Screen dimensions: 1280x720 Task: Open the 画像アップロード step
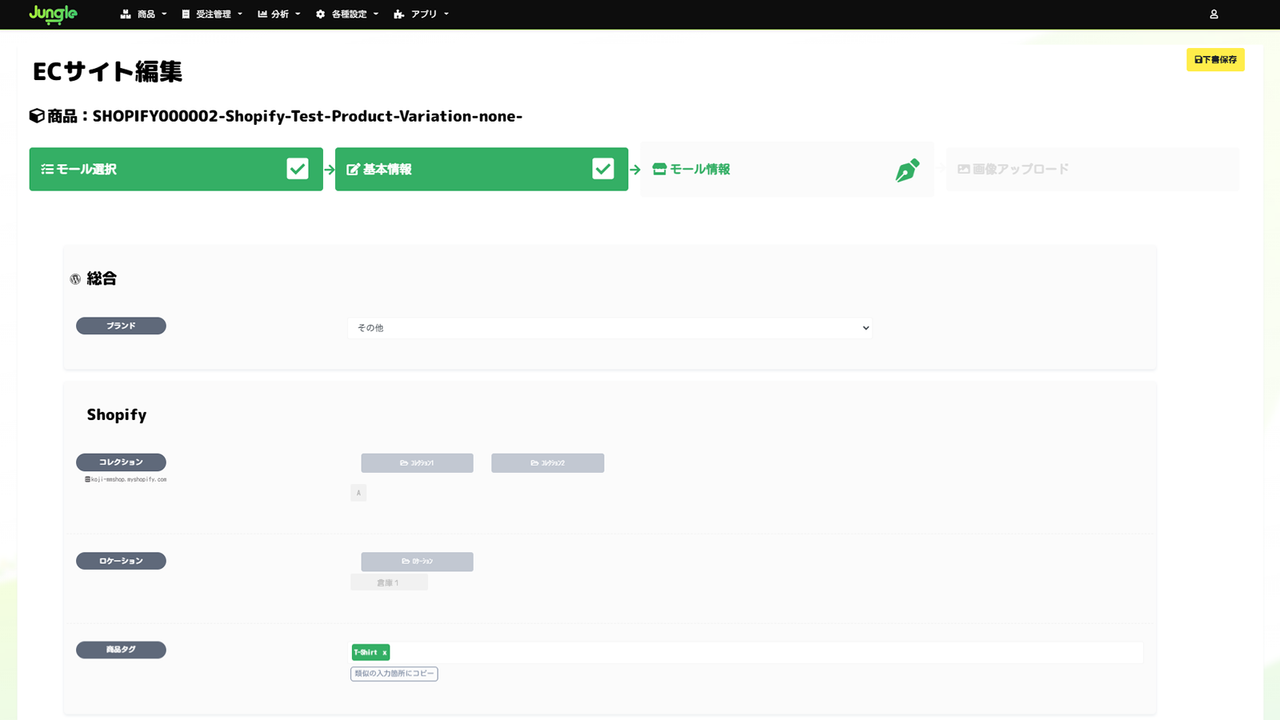click(x=1092, y=169)
